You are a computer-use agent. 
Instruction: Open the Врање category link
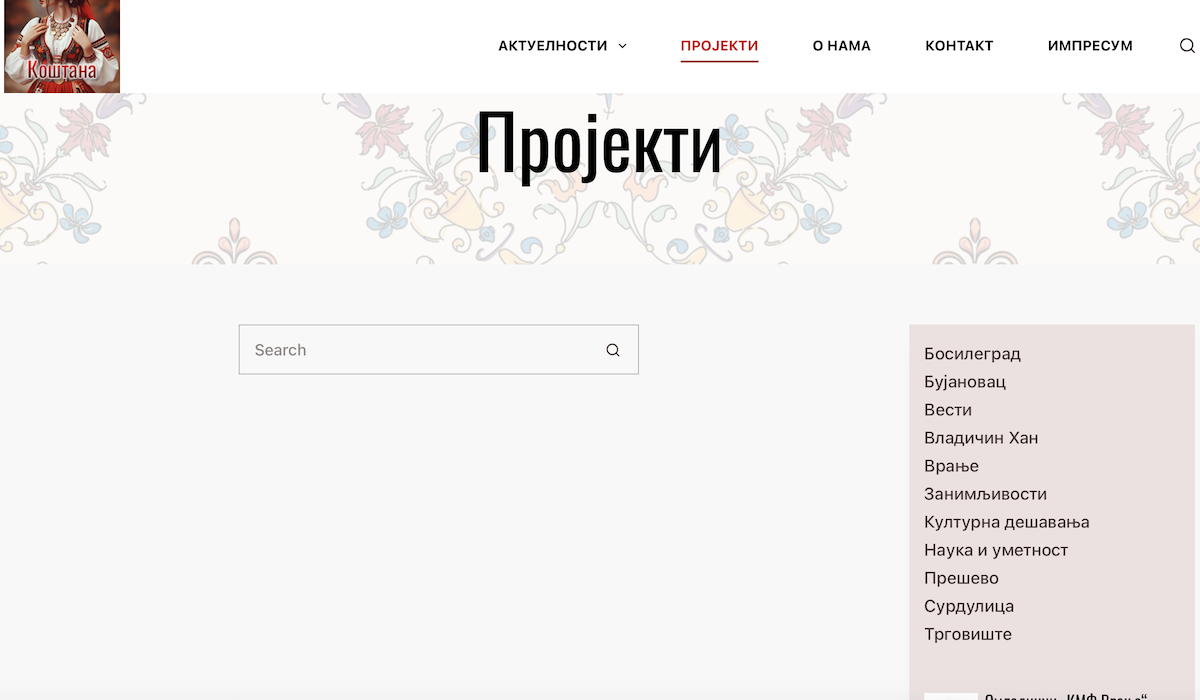(x=951, y=466)
